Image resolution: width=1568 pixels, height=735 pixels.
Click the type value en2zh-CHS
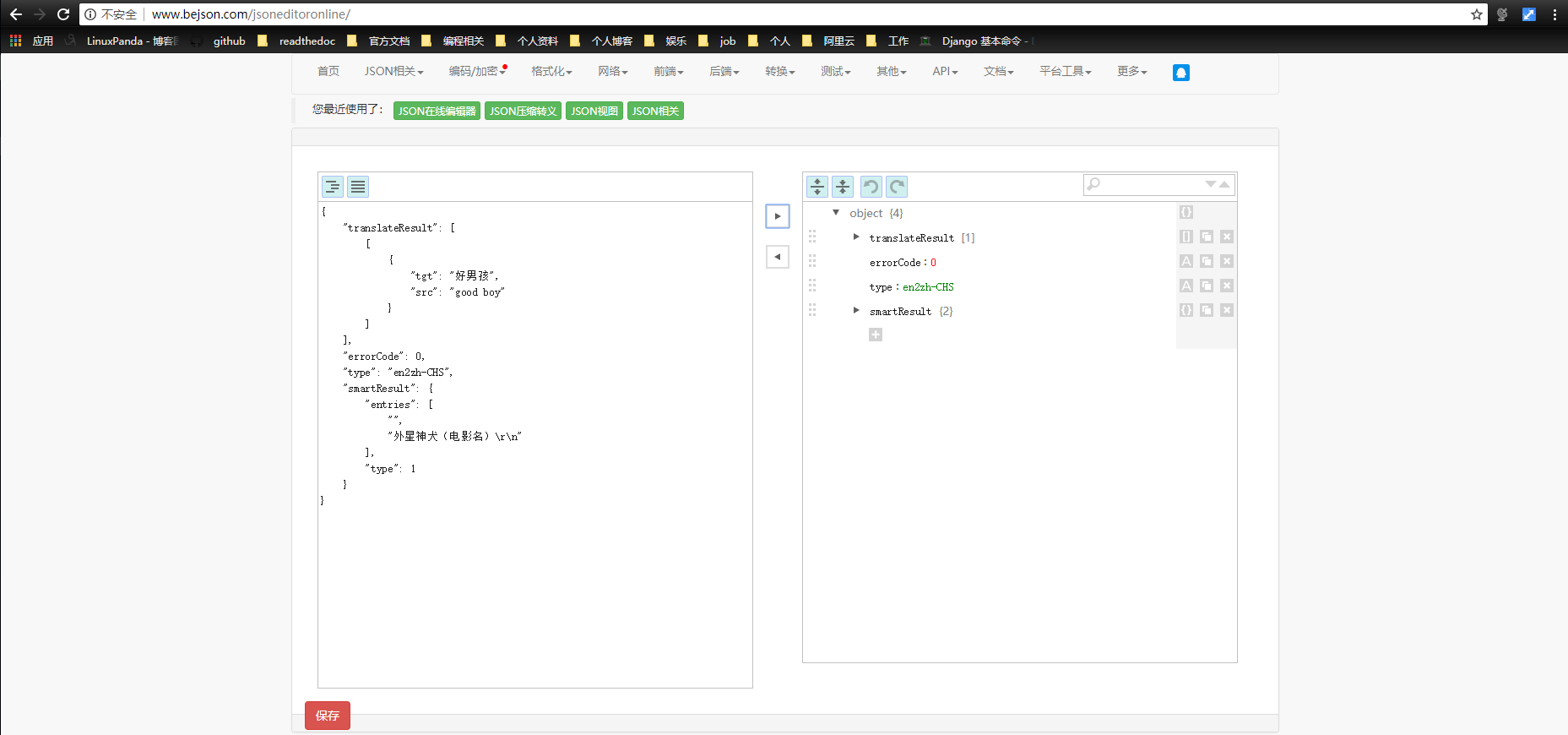928,287
